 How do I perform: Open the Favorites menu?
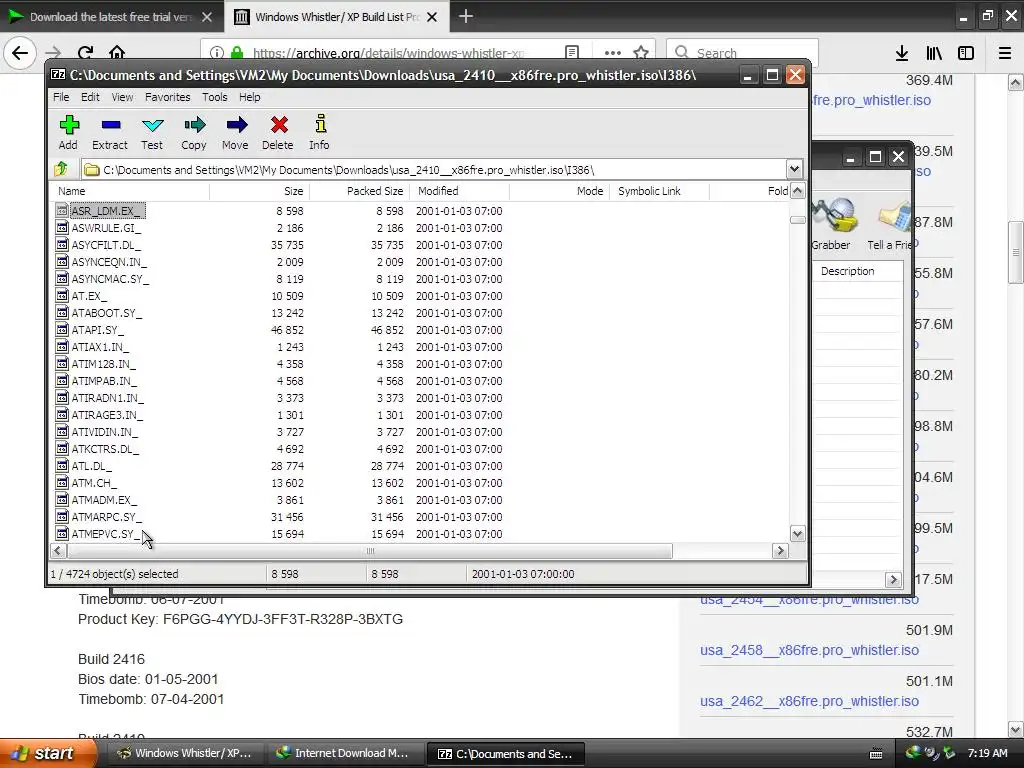(168, 97)
